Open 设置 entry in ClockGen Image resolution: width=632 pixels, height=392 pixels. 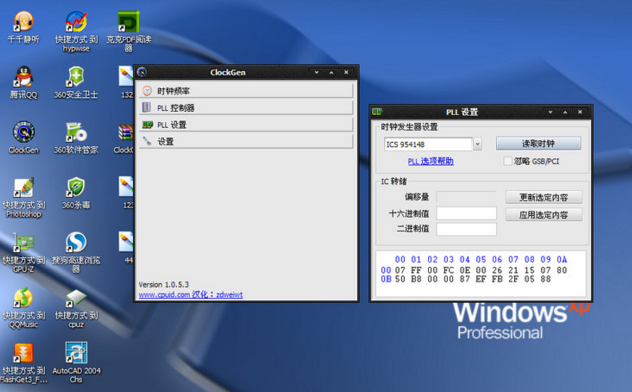pyautogui.click(x=246, y=141)
